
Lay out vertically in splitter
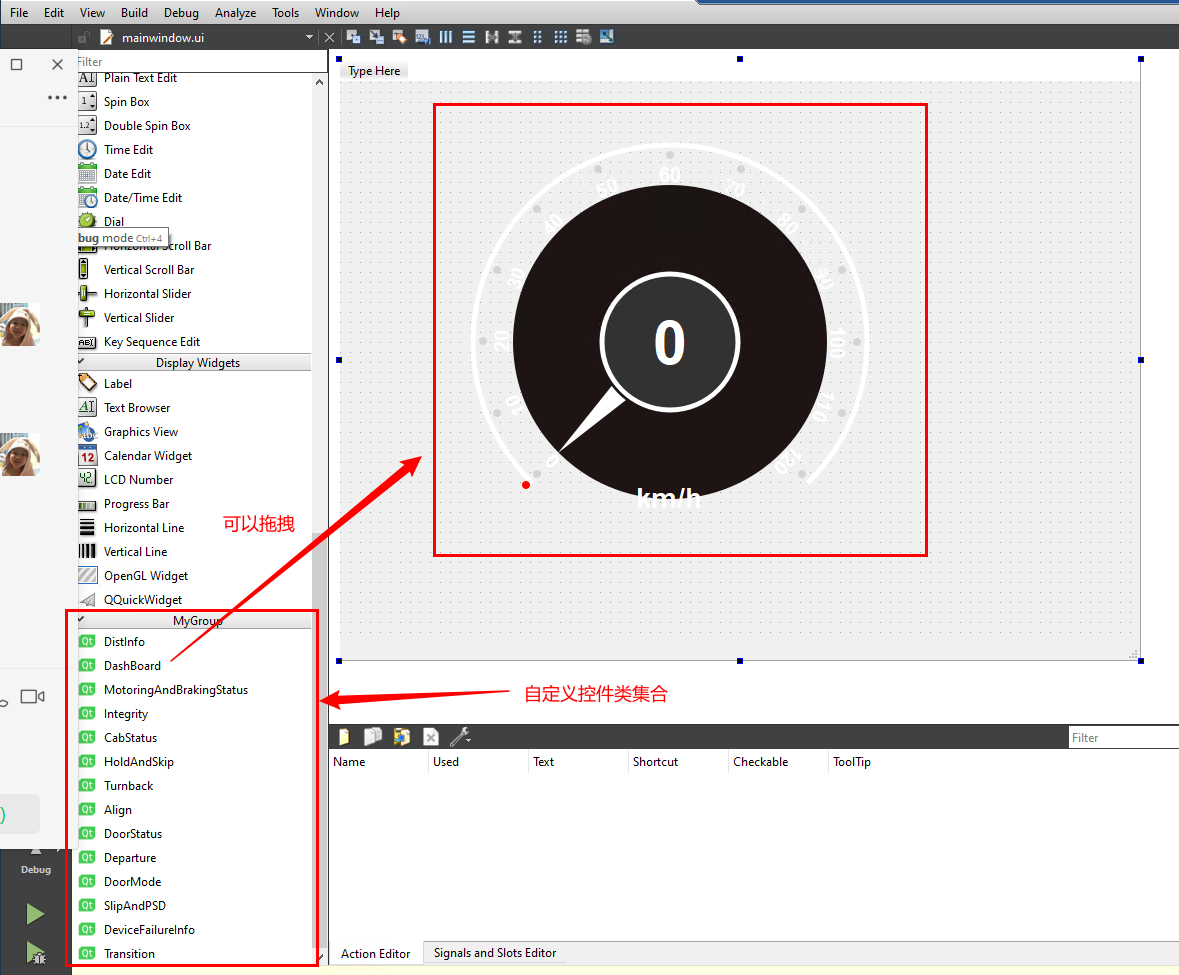[x=515, y=37]
